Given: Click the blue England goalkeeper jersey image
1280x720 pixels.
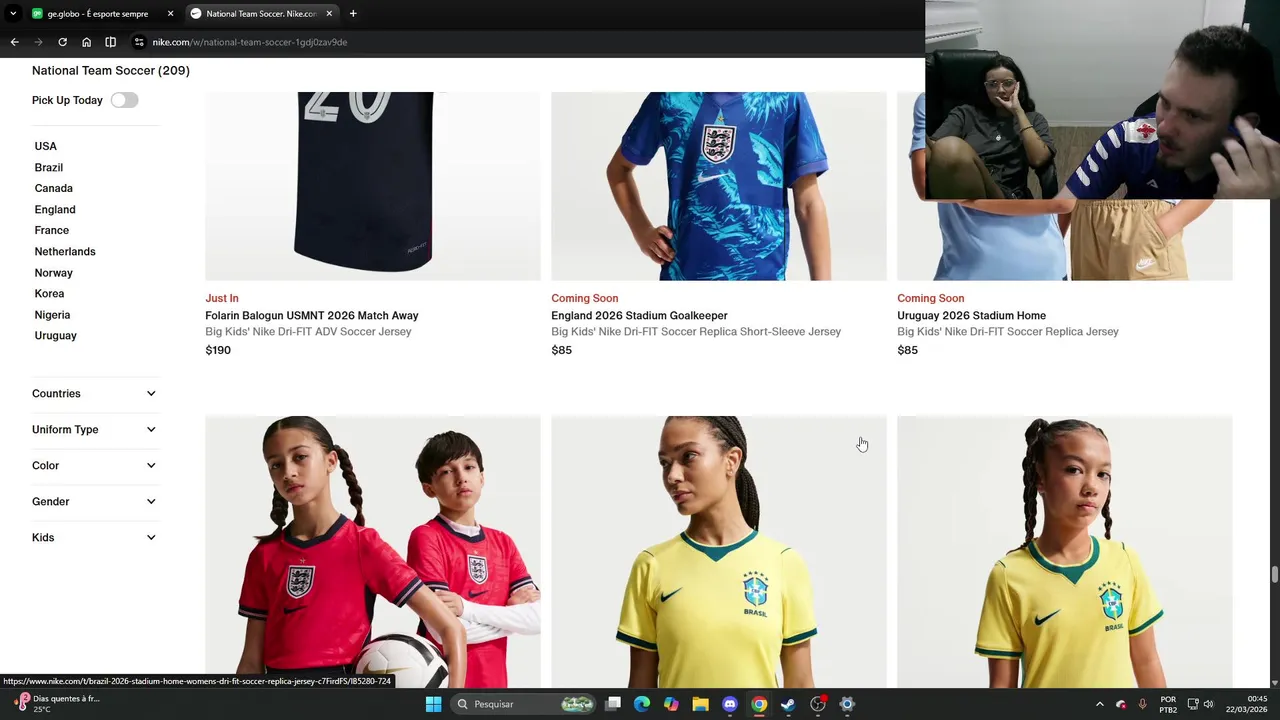Looking at the screenshot, I should (719, 186).
